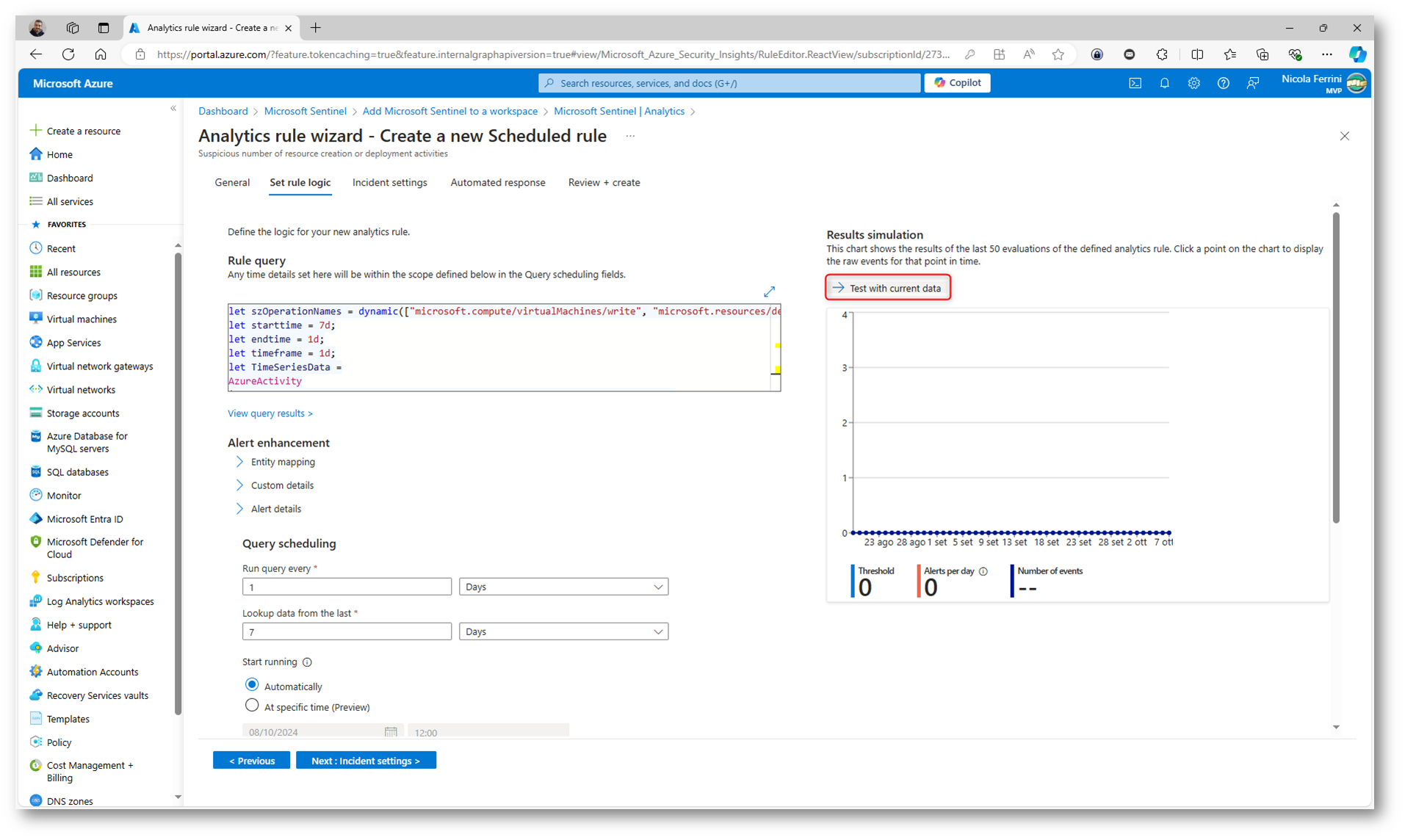Open Microsoft Sentinel | Analytics breadcrumb
1405x840 pixels.
click(x=618, y=111)
